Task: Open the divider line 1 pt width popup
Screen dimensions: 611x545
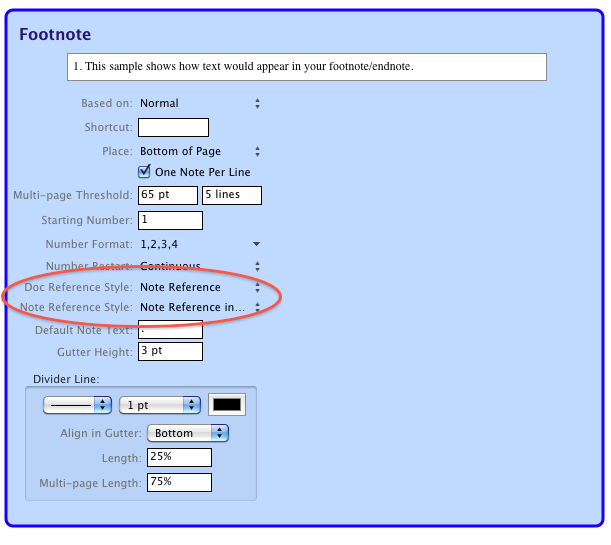Action: [x=160, y=405]
